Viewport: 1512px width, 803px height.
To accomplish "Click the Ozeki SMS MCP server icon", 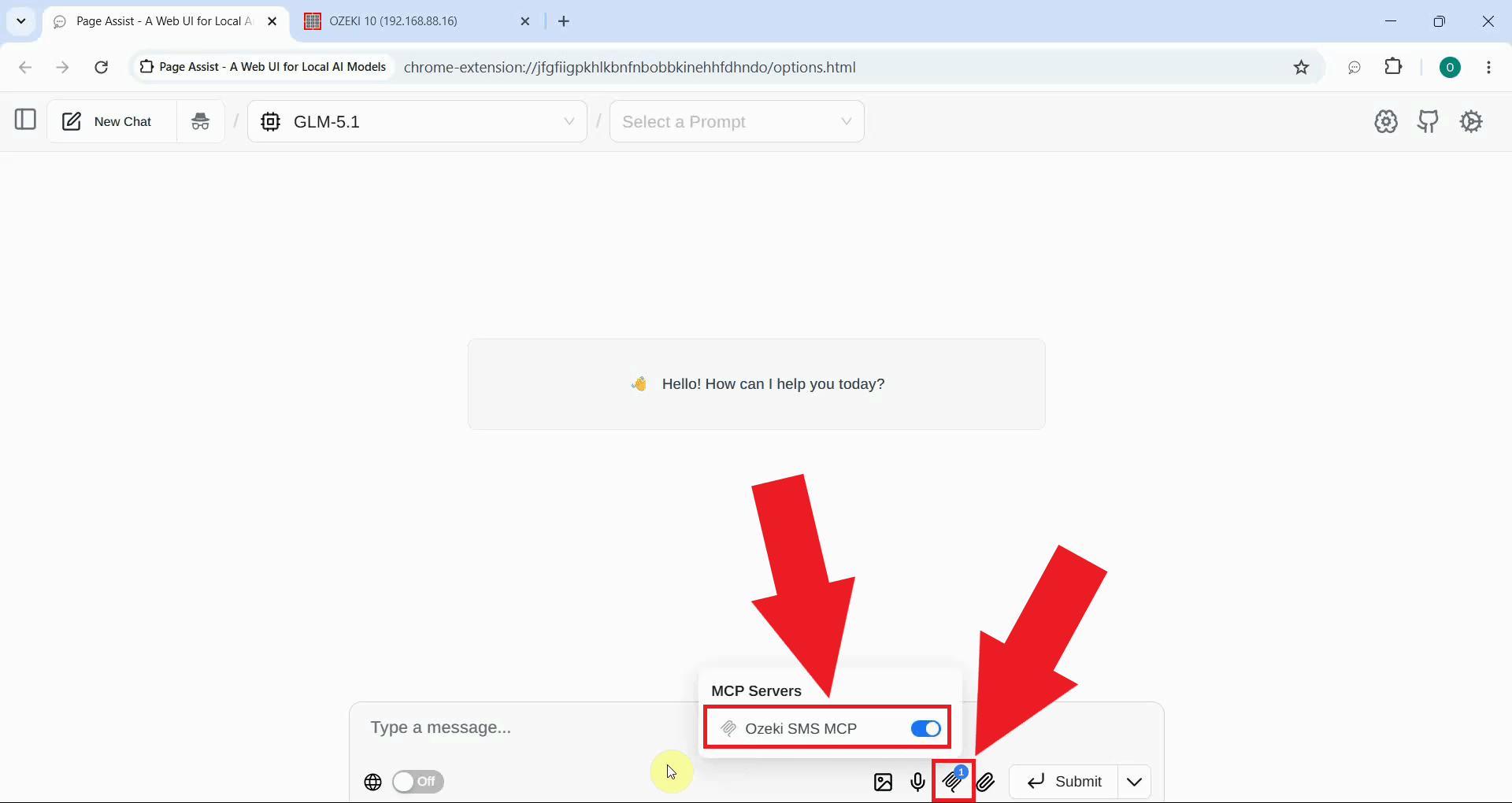I will pos(728,728).
